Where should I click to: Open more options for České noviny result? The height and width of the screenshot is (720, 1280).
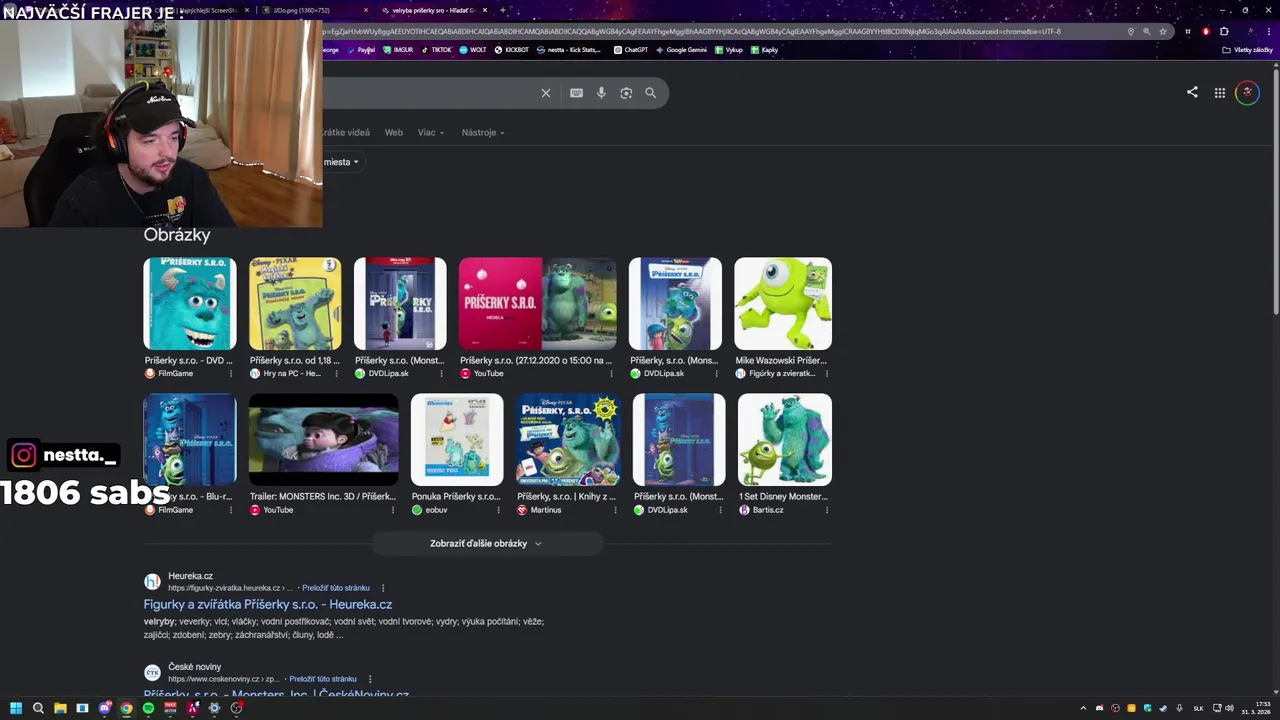coord(370,679)
